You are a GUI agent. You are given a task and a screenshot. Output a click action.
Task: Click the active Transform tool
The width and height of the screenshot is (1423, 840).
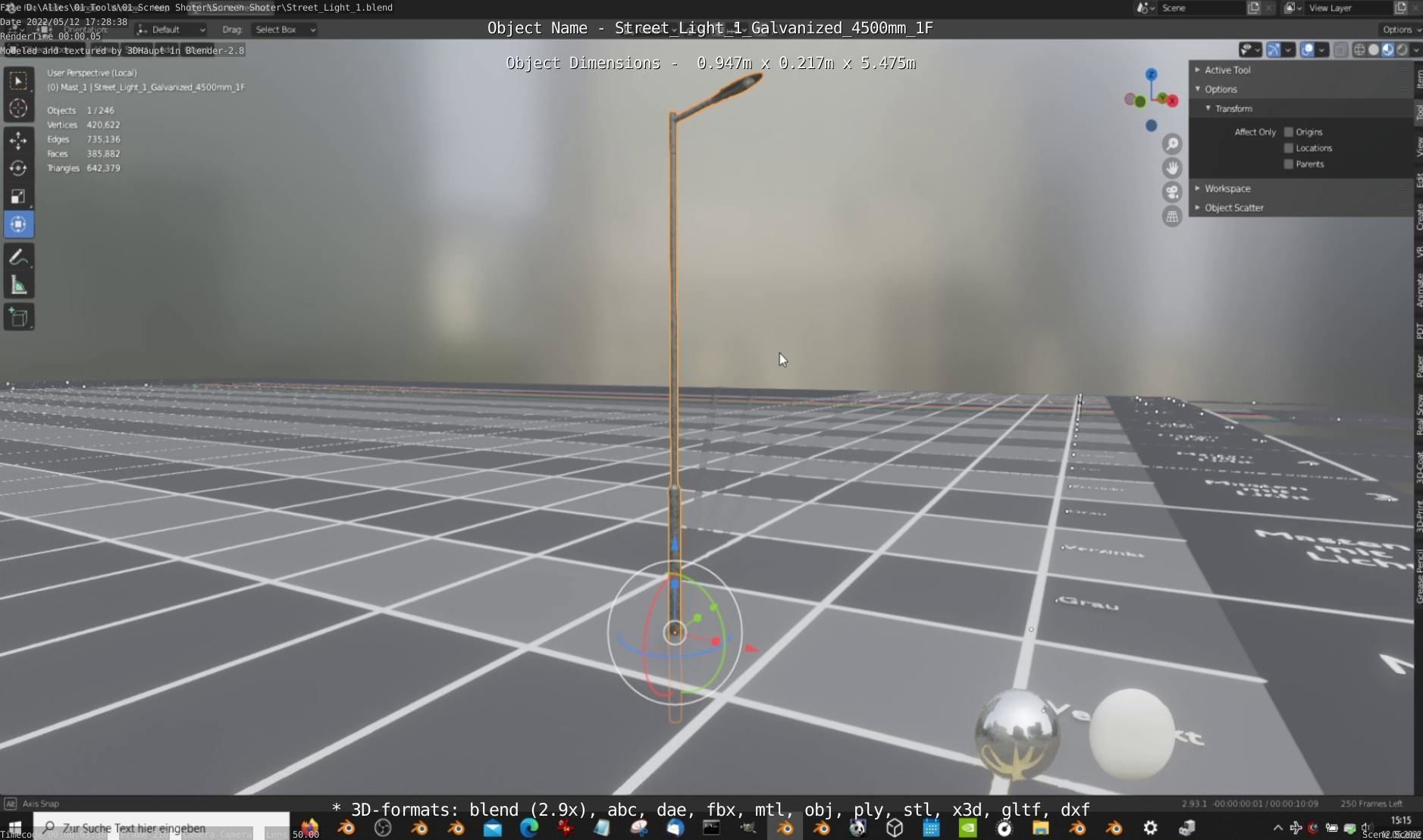coord(19,224)
